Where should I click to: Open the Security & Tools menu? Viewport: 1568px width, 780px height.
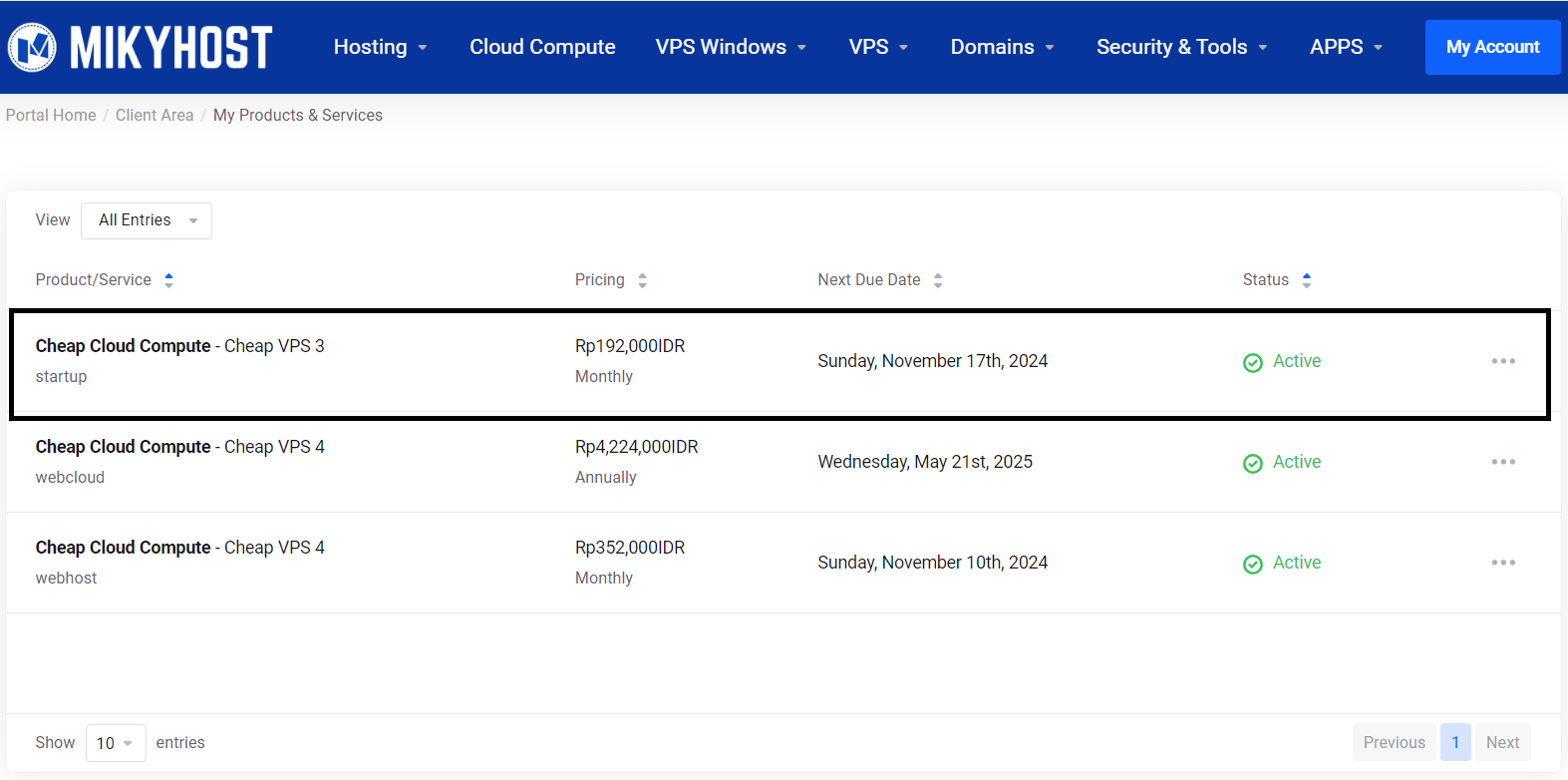1181,47
